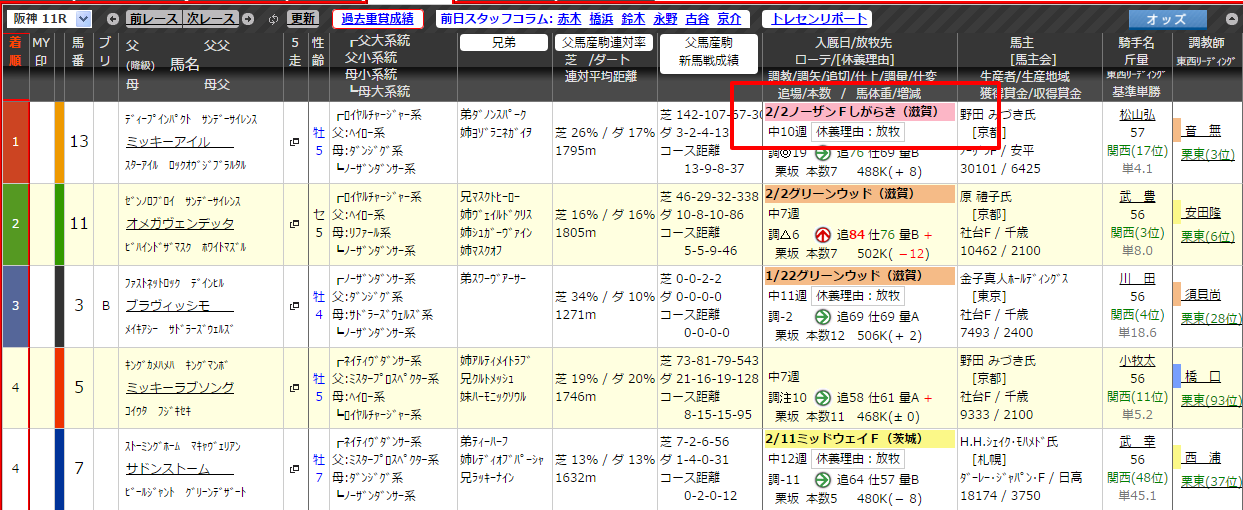Click the refresh circular-arrows icon
The width and height of the screenshot is (1243, 510).
[275, 19]
